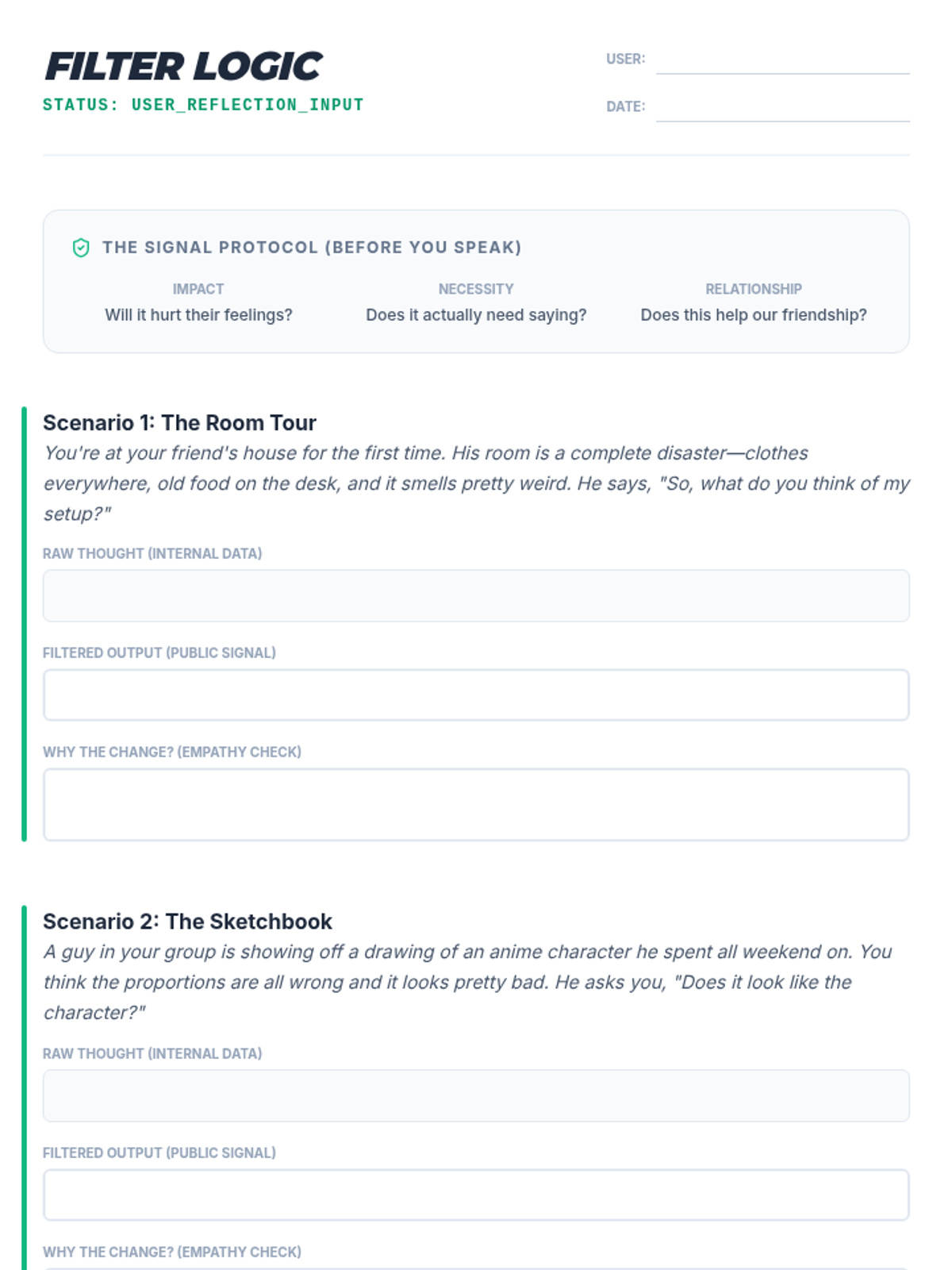Click the Scenario 2 sketchbook description paragraph
952x1270 pixels.
pos(468,982)
